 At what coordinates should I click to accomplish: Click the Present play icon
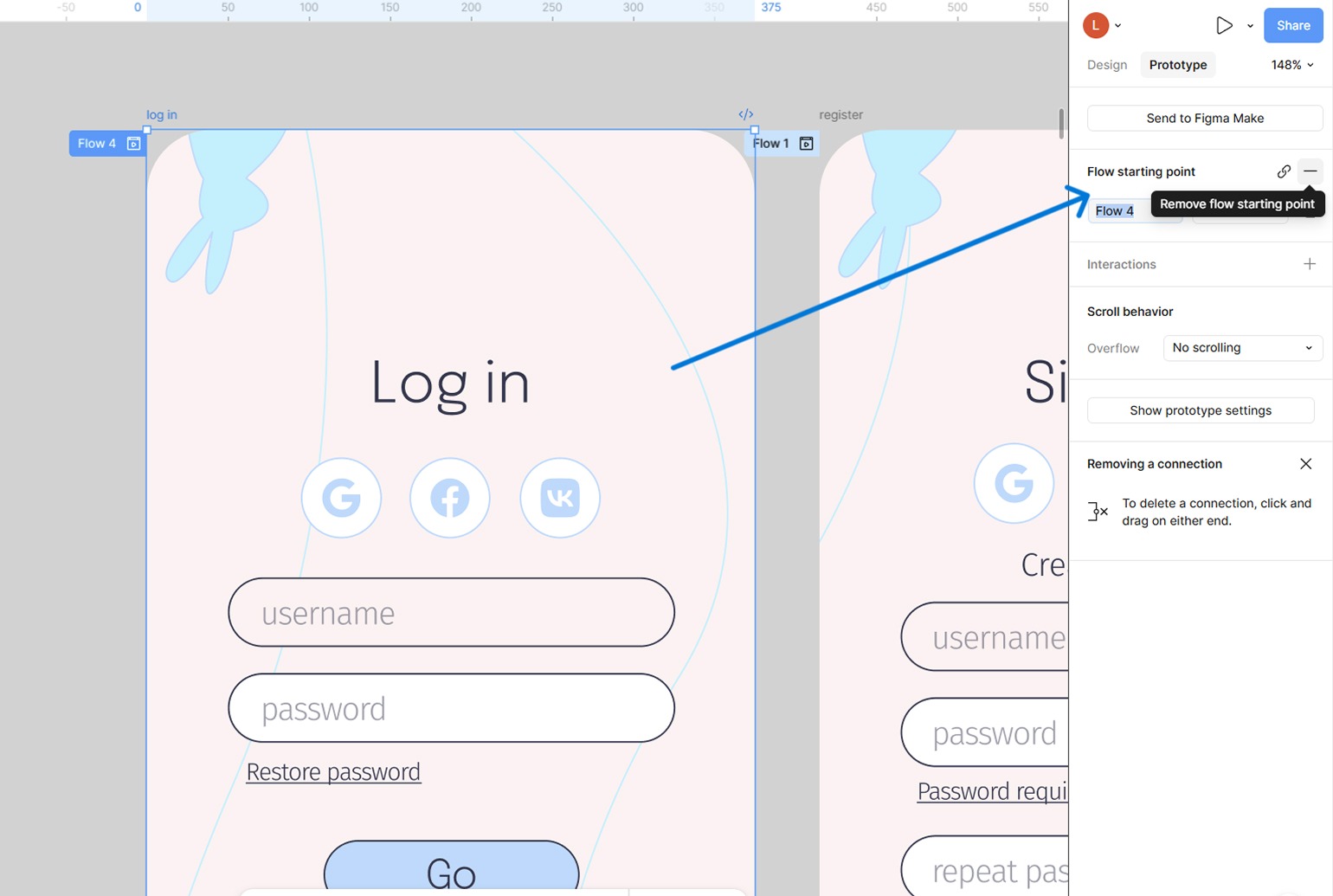tap(1223, 25)
